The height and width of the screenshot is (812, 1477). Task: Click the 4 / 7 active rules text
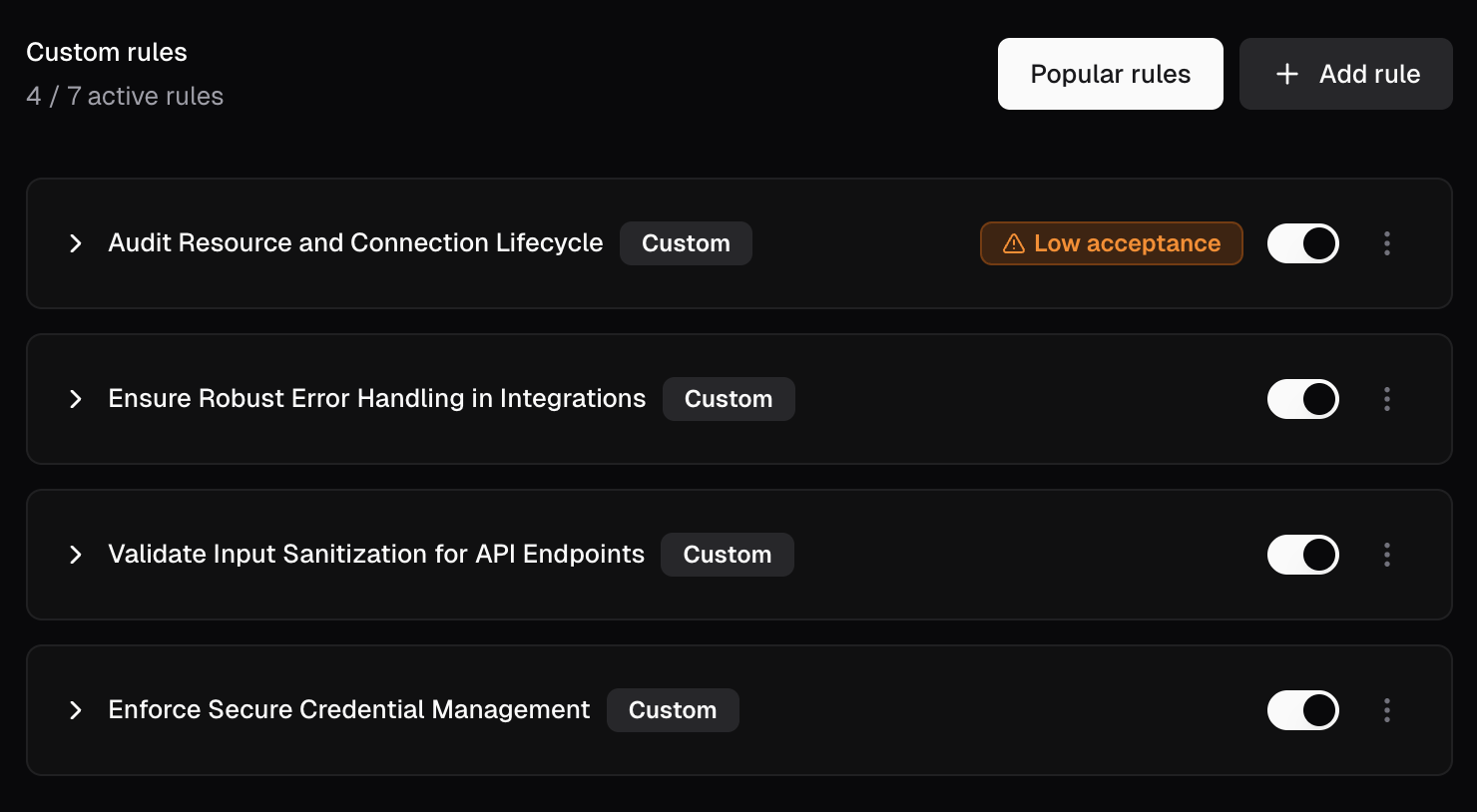coord(125,95)
